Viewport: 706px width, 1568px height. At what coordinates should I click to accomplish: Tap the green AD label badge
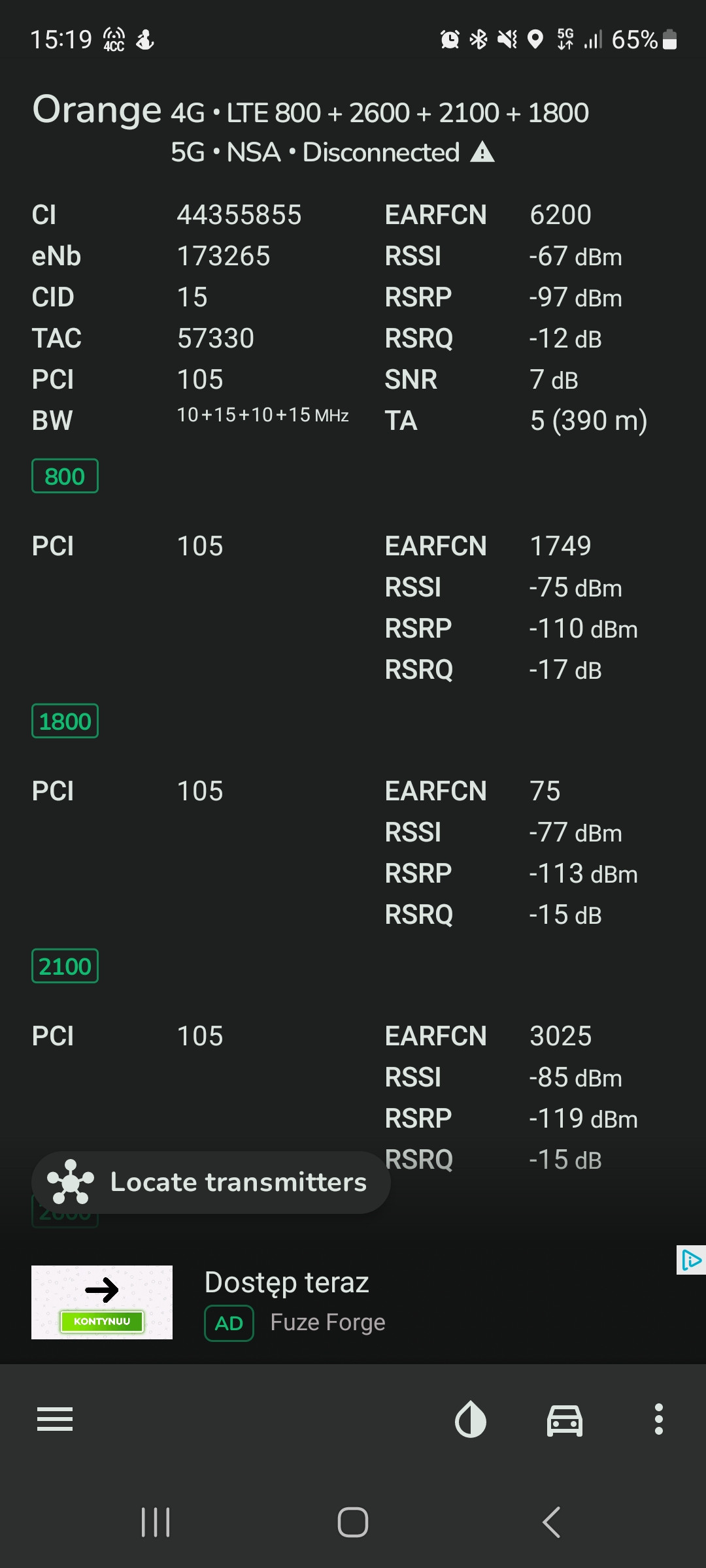point(229,1323)
